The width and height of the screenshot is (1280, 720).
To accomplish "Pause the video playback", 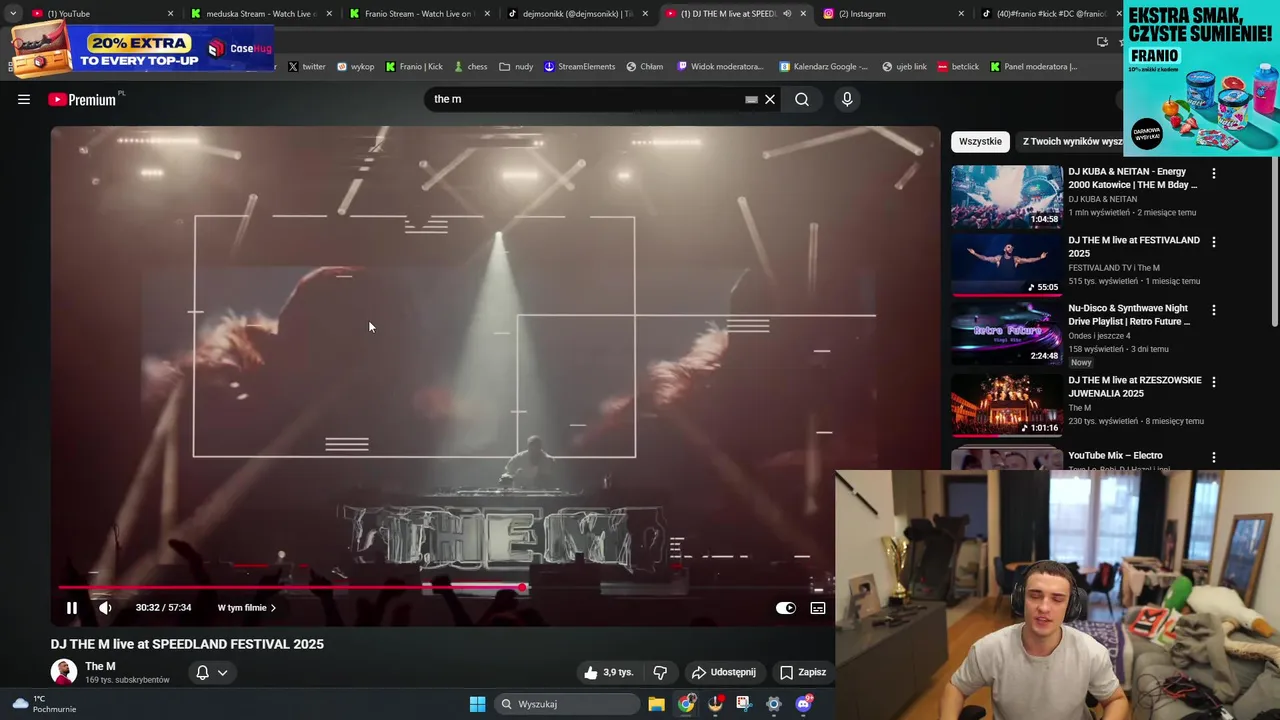I will [x=72, y=608].
